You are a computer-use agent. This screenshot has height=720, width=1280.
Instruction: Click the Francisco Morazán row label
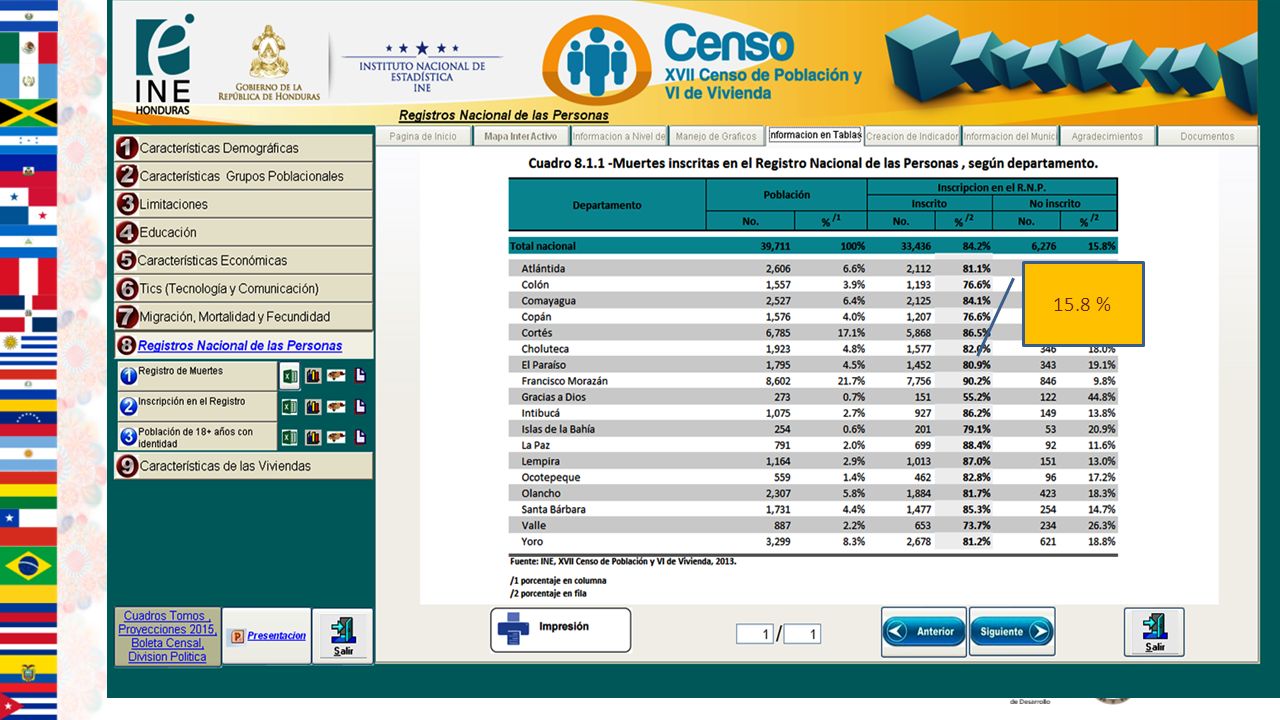(x=564, y=381)
